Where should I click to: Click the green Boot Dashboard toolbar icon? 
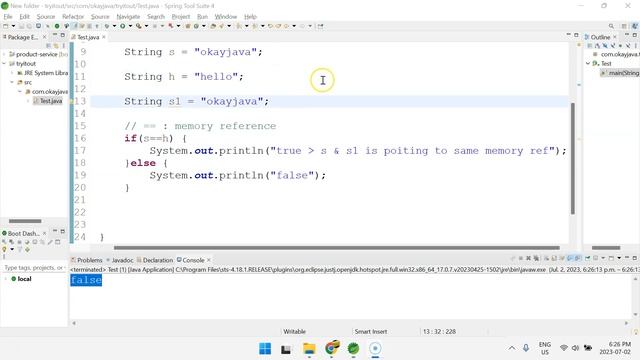pyautogui.click(x=57, y=26)
